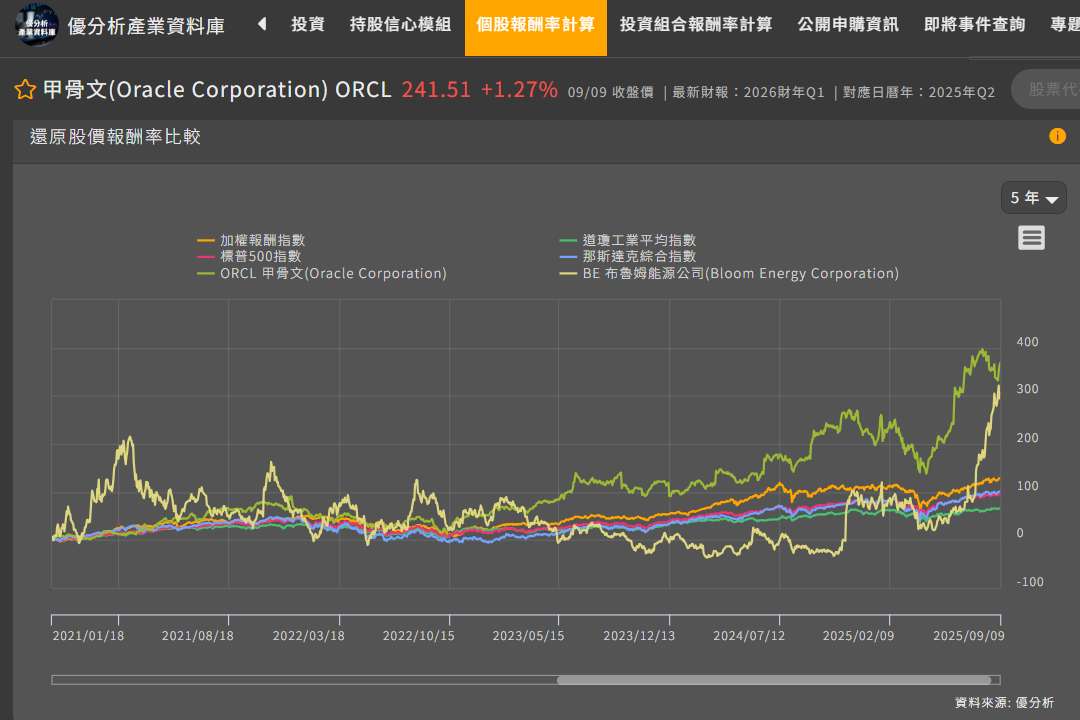This screenshot has width=1080, height=720.
Task: Hide the BE Bloom Energy legend series
Action: click(x=729, y=274)
